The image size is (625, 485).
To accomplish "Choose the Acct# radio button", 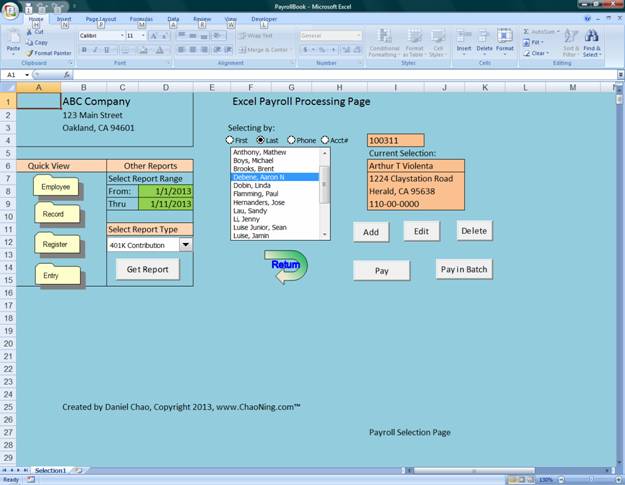I will pos(324,140).
